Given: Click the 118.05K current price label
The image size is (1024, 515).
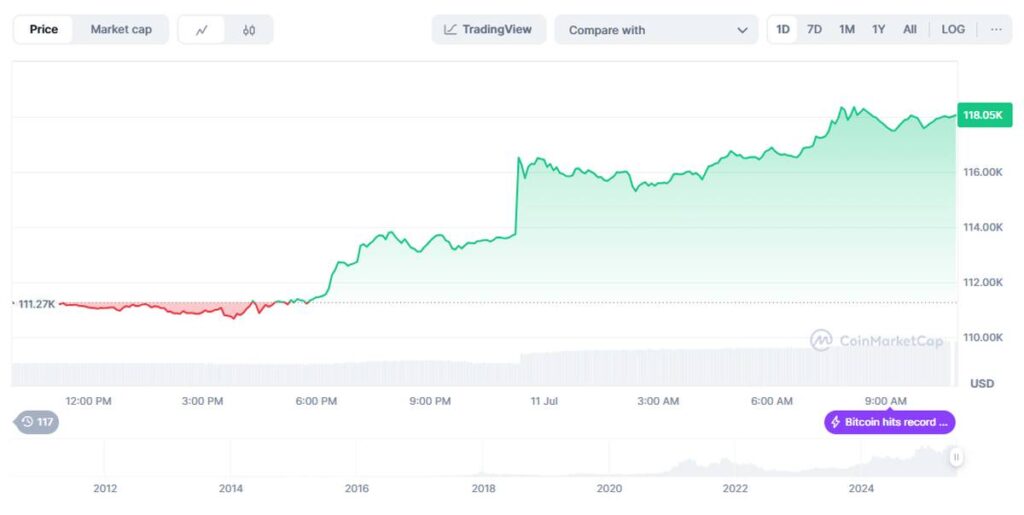Looking at the screenshot, I should tap(984, 115).
